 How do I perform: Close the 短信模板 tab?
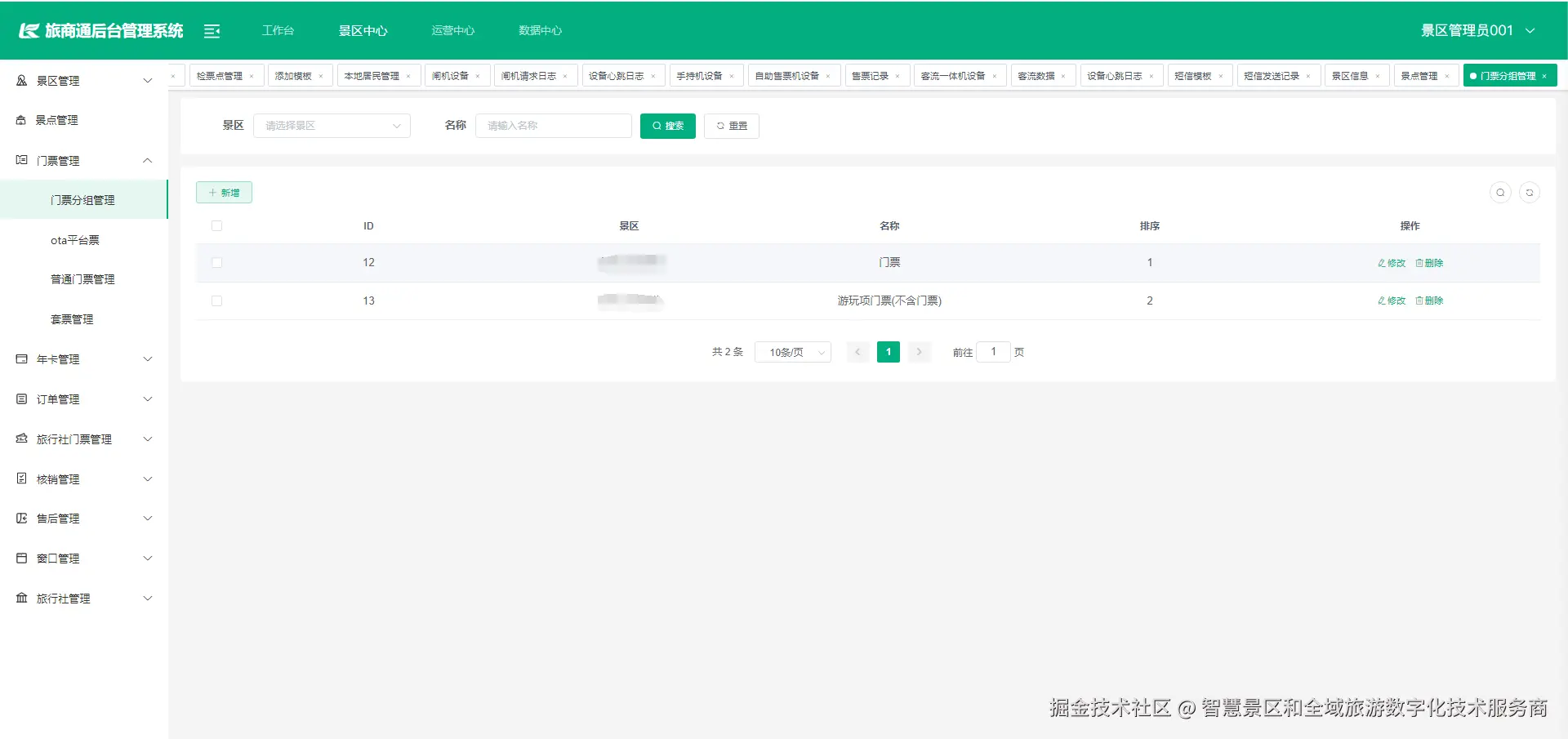(x=1223, y=75)
